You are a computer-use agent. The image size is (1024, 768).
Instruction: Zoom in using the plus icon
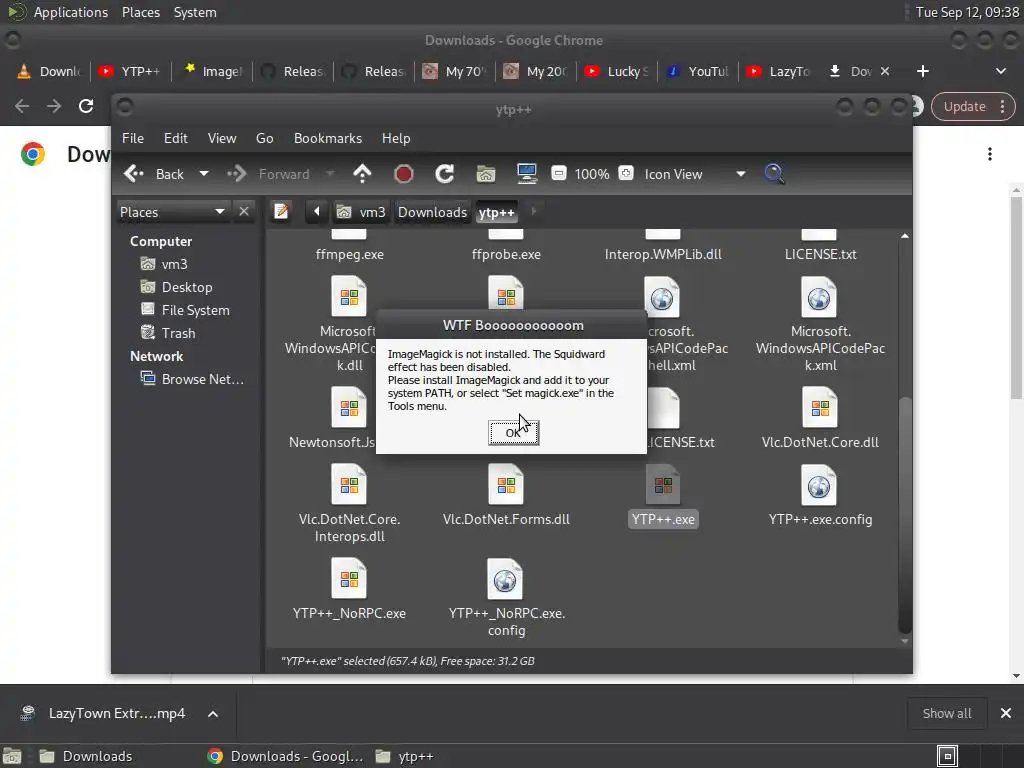(x=626, y=173)
